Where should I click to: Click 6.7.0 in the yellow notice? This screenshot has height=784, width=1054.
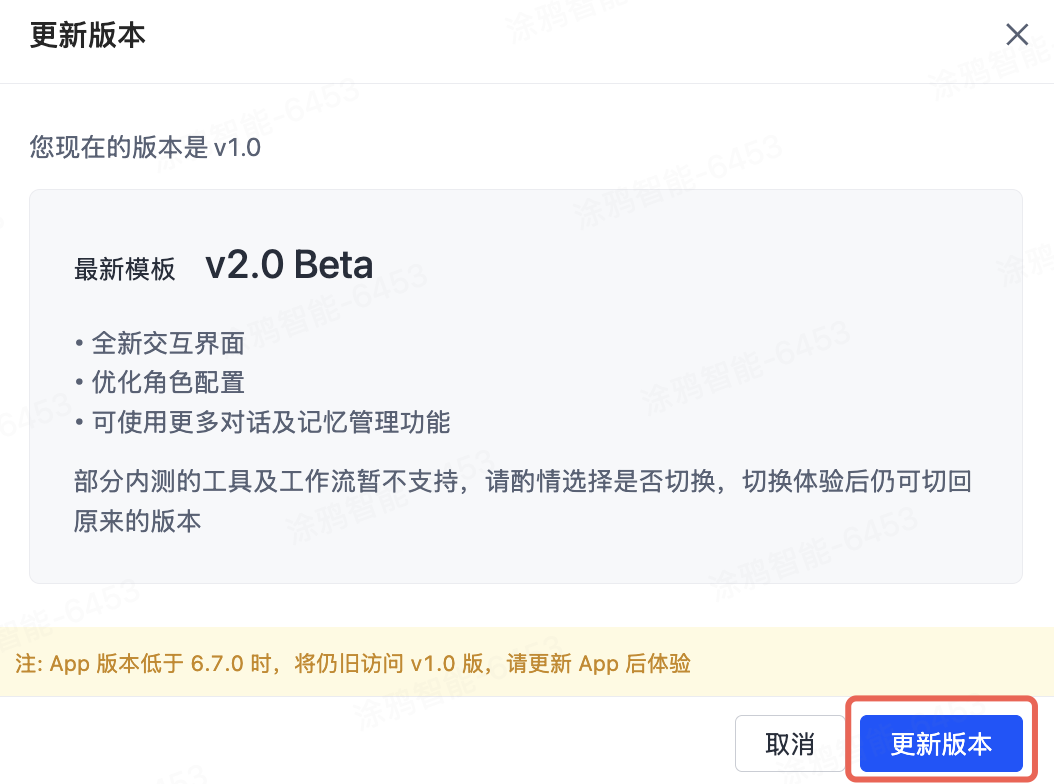point(217,663)
